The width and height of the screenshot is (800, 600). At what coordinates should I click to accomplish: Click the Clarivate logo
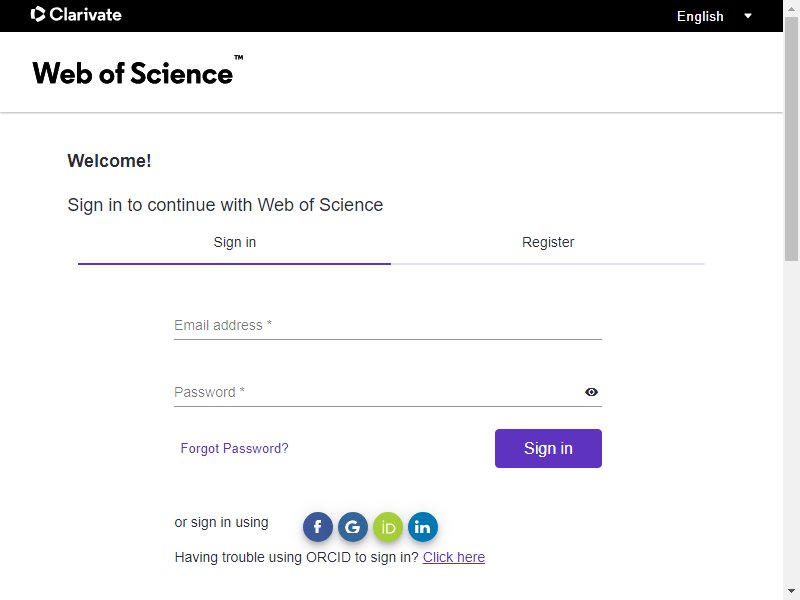click(x=76, y=14)
